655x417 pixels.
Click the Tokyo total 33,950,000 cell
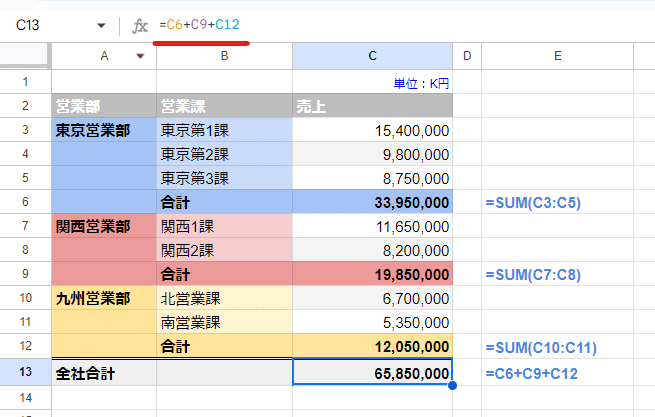pyautogui.click(x=373, y=202)
